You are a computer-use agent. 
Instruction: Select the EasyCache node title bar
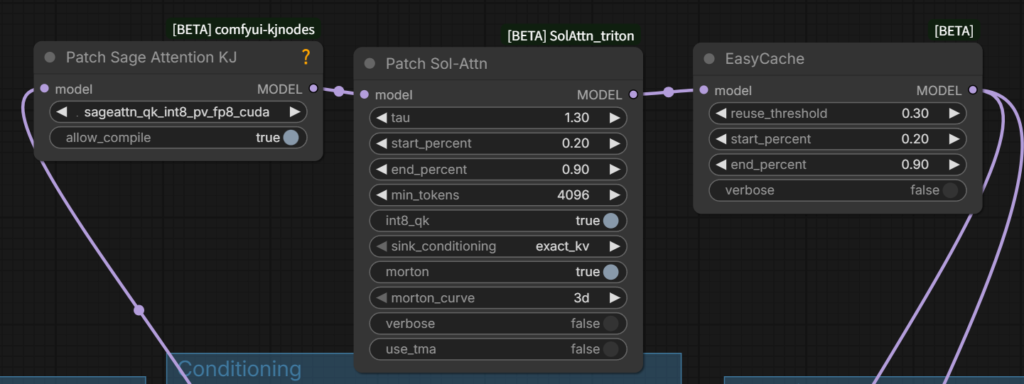[x=838, y=59]
